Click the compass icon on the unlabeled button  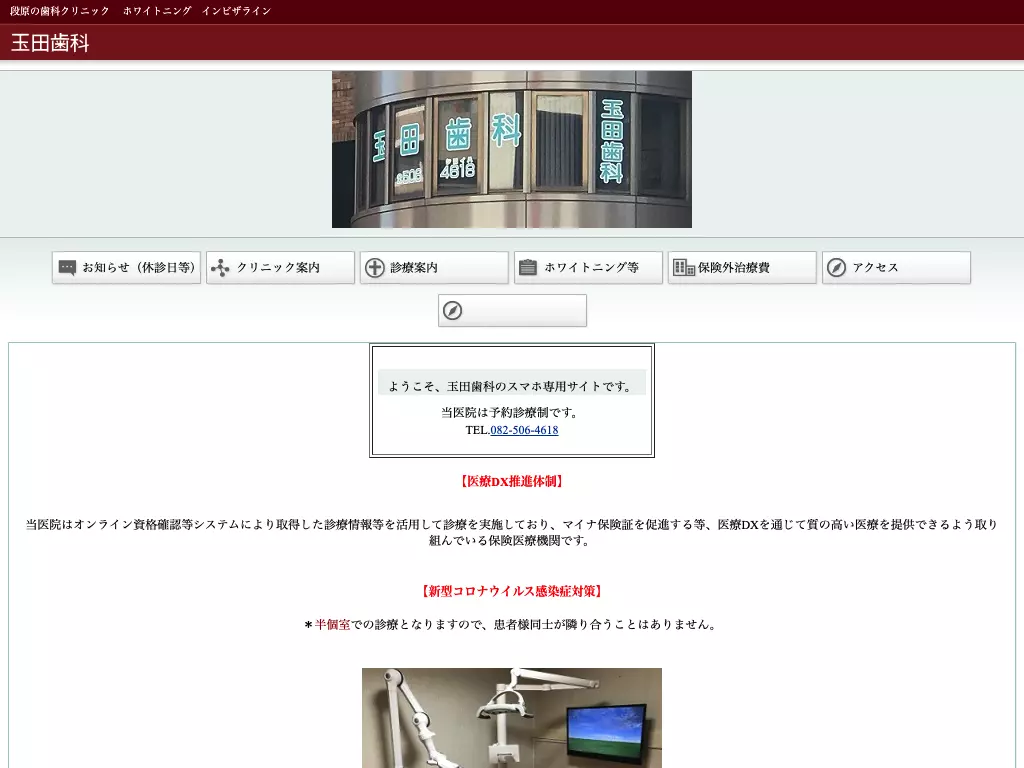[x=453, y=311]
